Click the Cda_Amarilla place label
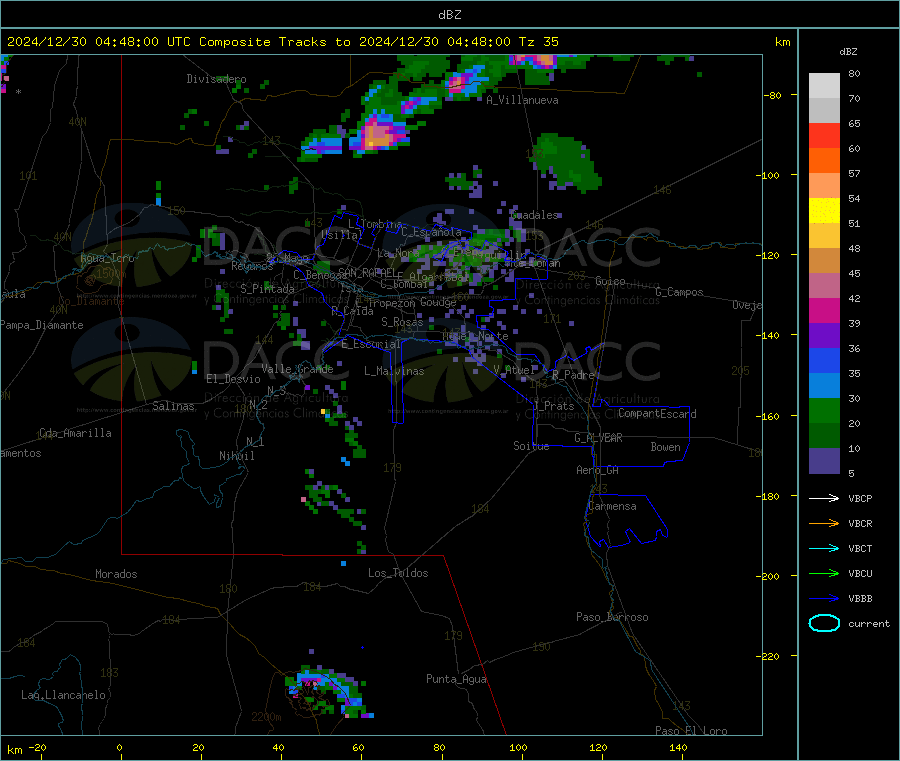Image resolution: width=900 pixels, height=761 pixels. (x=75, y=433)
